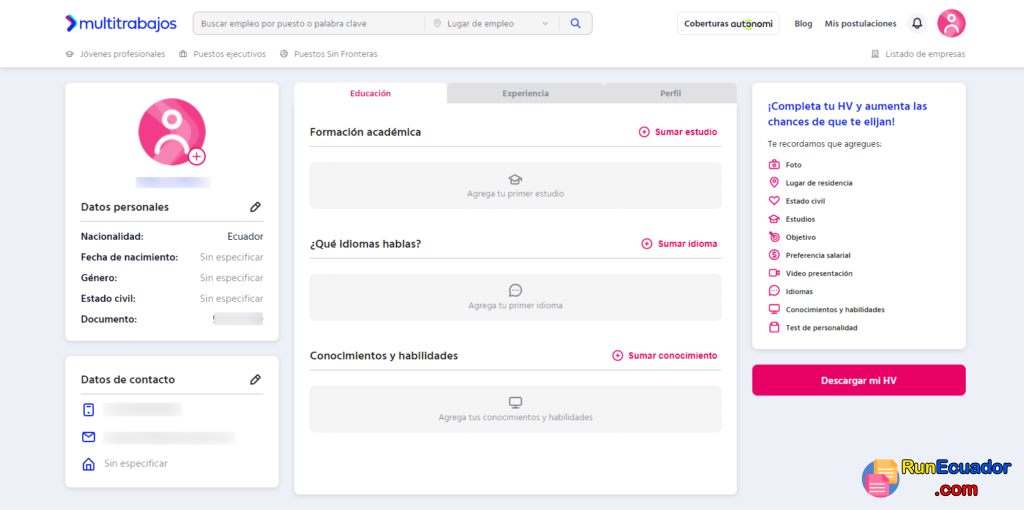This screenshot has height=510, width=1024.
Task: Click the graduation cap icon beside Estudios reminder
Action: click(774, 219)
